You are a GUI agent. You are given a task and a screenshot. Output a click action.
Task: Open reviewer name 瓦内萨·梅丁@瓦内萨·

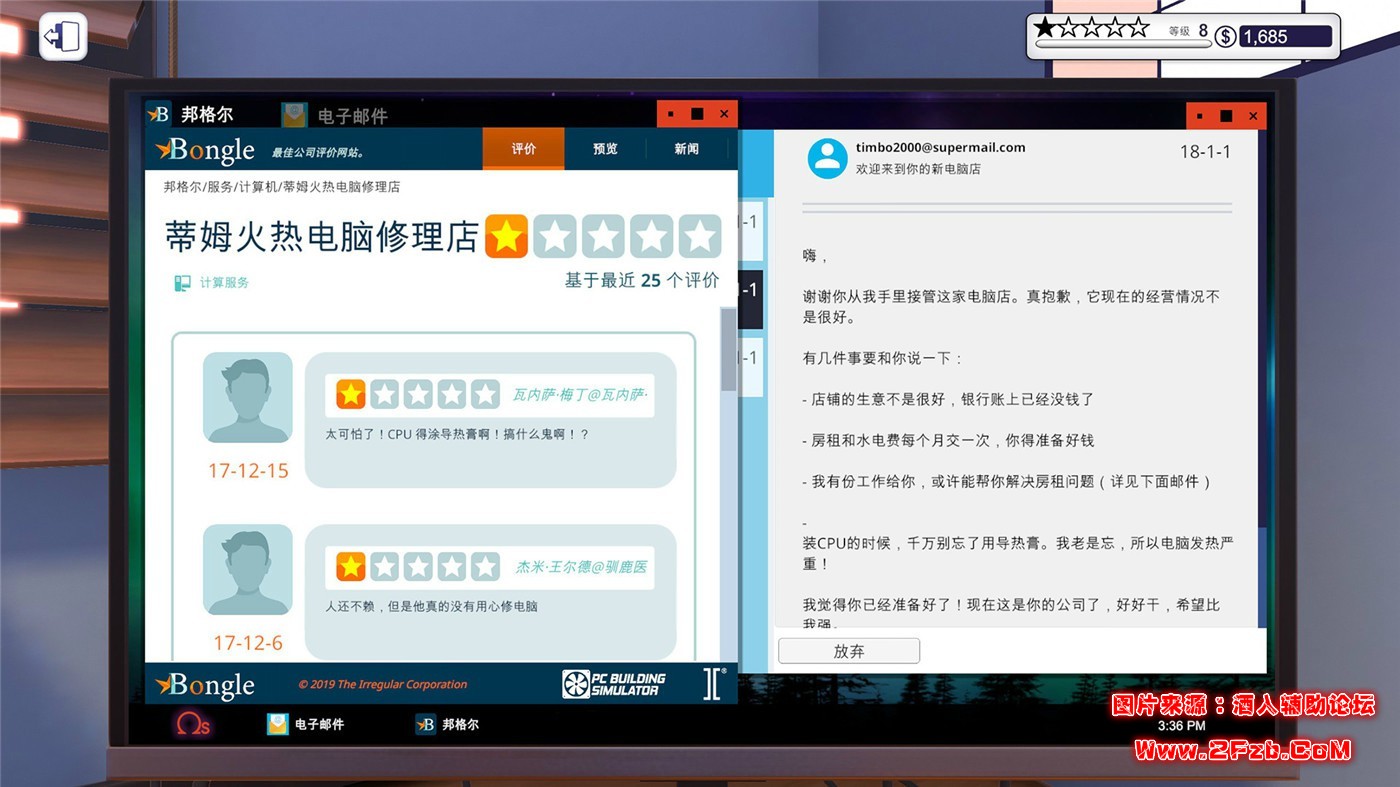click(580, 395)
